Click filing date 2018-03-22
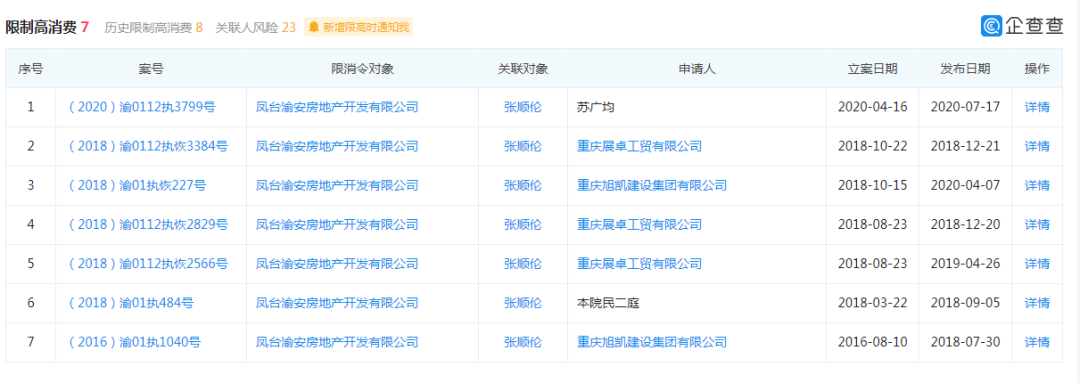The image size is (1080, 383). pyautogui.click(x=873, y=303)
